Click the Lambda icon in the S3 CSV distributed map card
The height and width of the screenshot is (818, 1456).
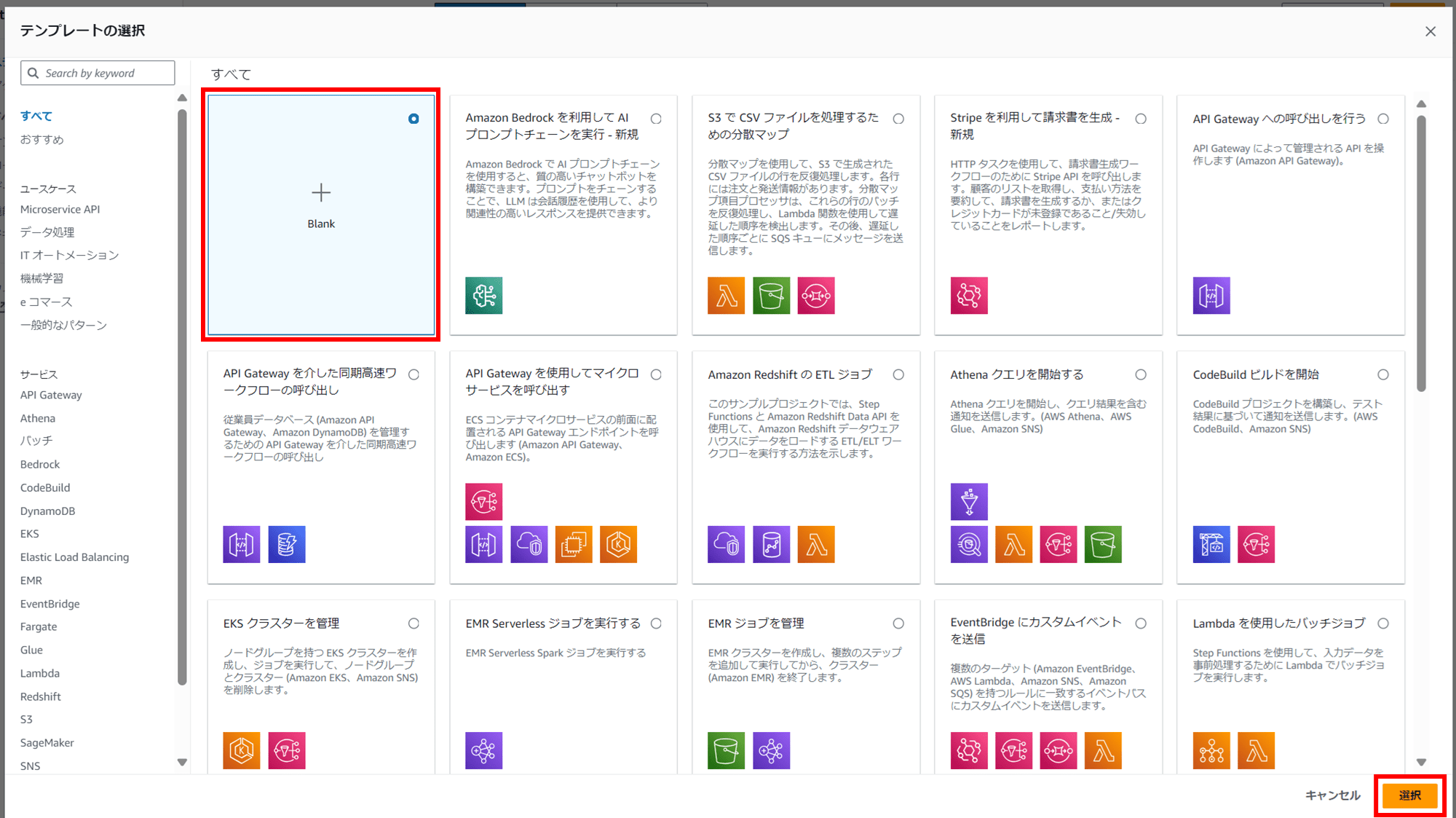click(x=726, y=295)
